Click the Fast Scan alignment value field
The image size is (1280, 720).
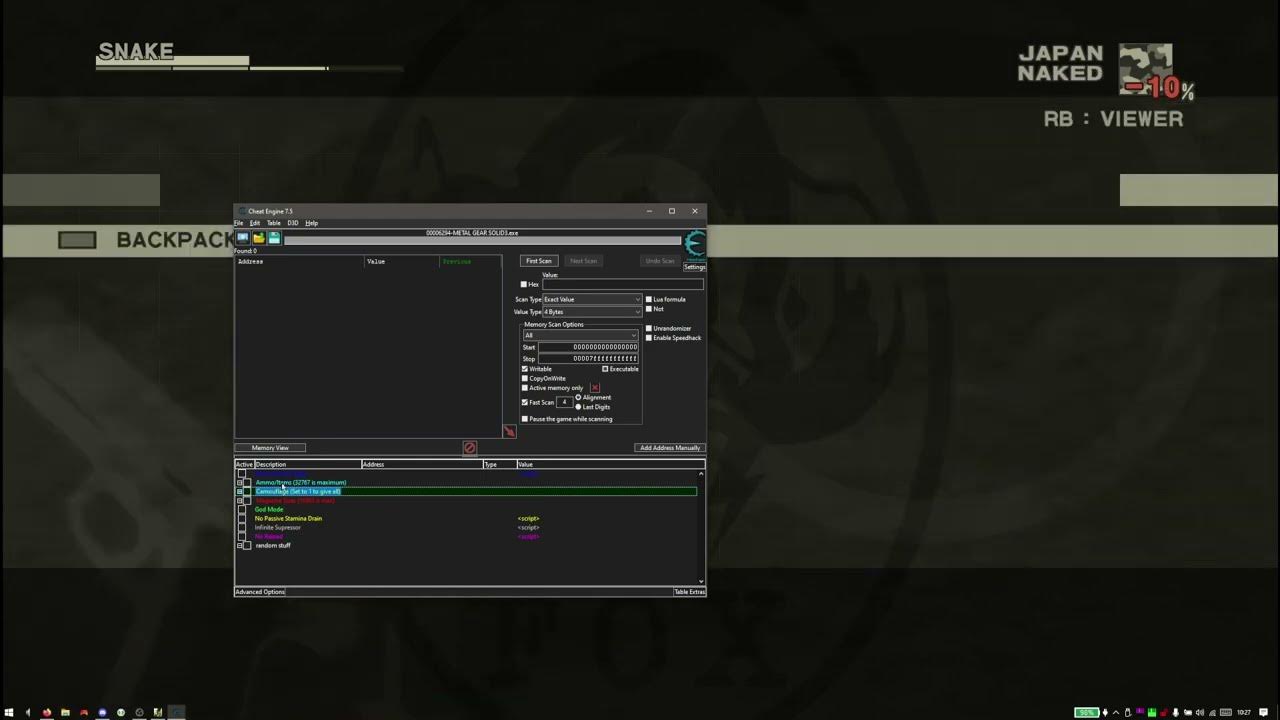pos(564,402)
